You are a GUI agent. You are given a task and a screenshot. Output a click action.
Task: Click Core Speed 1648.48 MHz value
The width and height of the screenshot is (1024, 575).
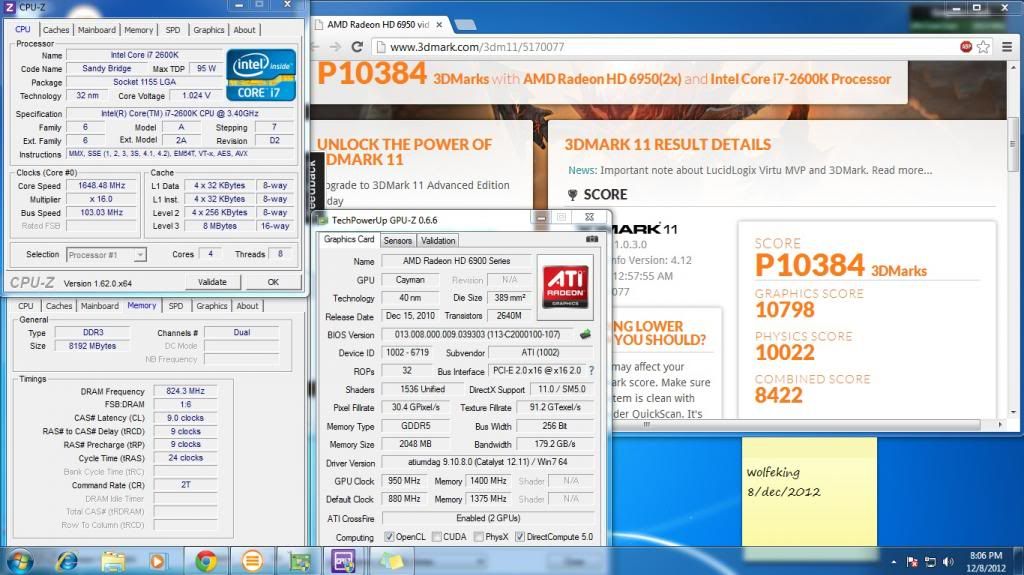(x=102, y=186)
